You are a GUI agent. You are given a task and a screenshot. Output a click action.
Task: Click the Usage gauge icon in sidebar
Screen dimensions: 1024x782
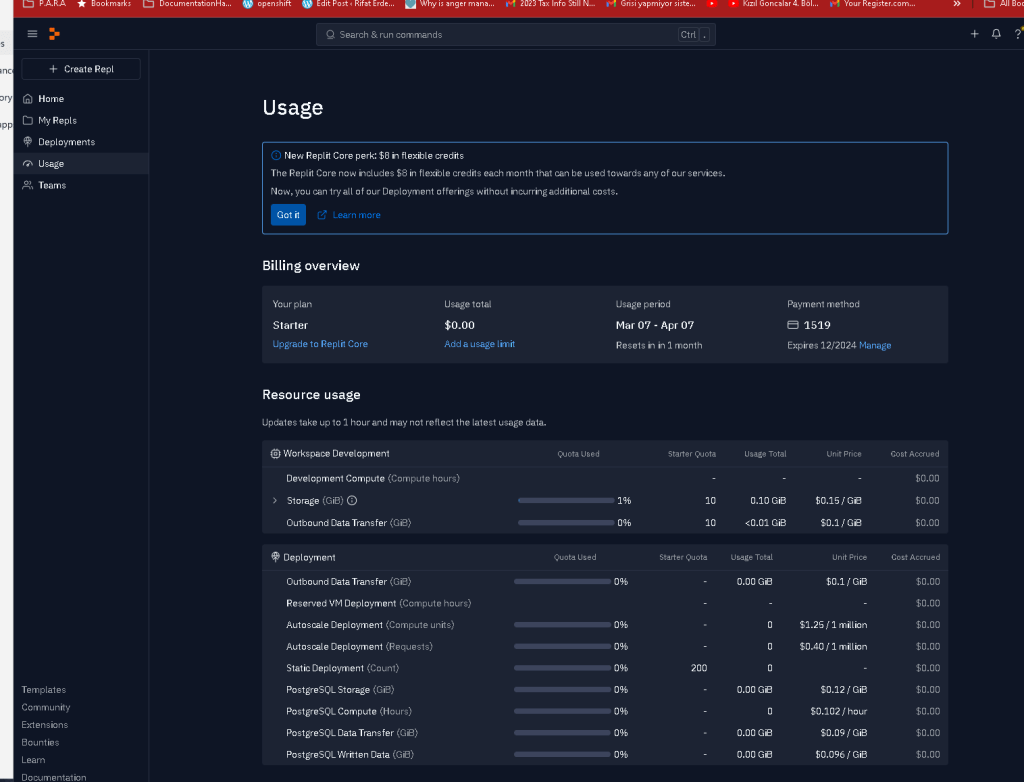click(27, 163)
